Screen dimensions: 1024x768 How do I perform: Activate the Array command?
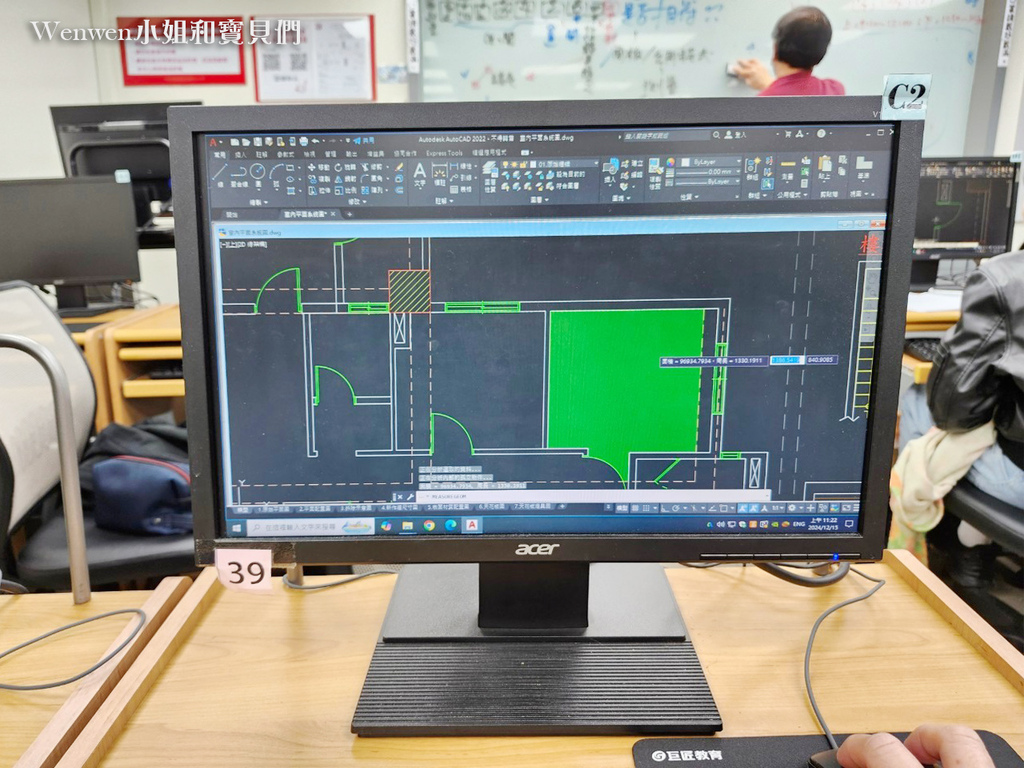coord(373,190)
